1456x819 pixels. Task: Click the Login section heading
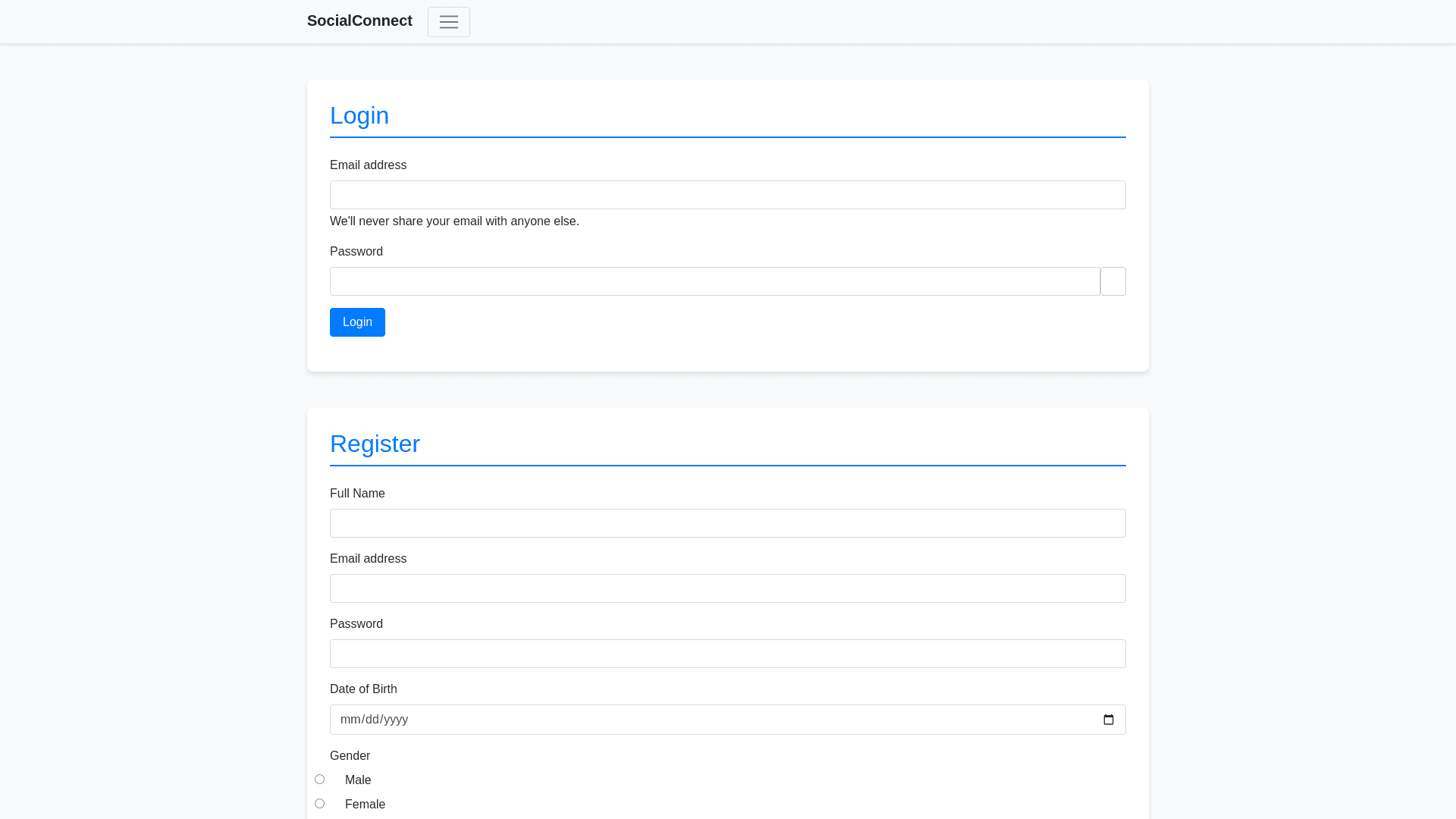tap(359, 115)
